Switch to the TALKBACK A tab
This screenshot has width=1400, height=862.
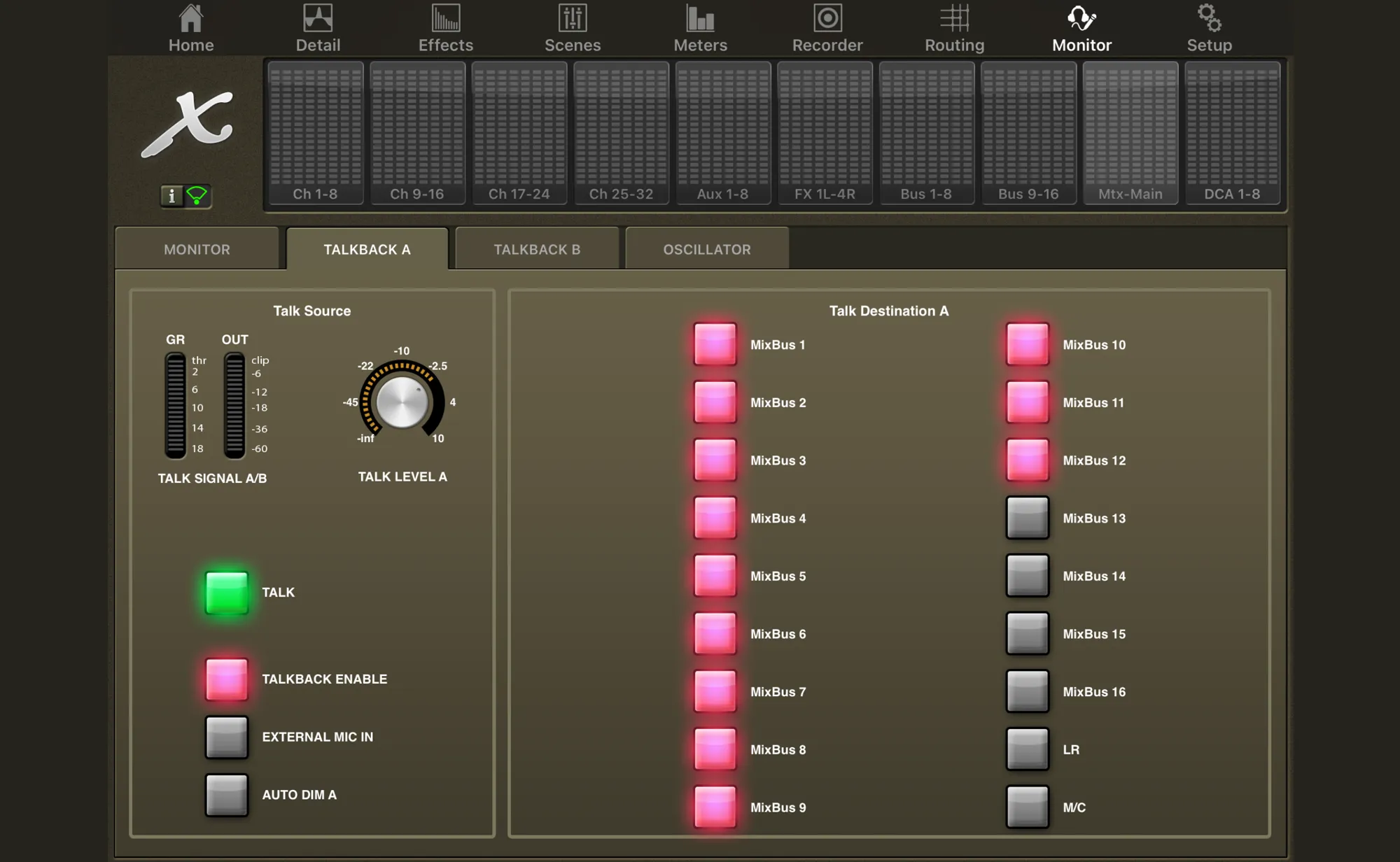pyautogui.click(x=367, y=248)
